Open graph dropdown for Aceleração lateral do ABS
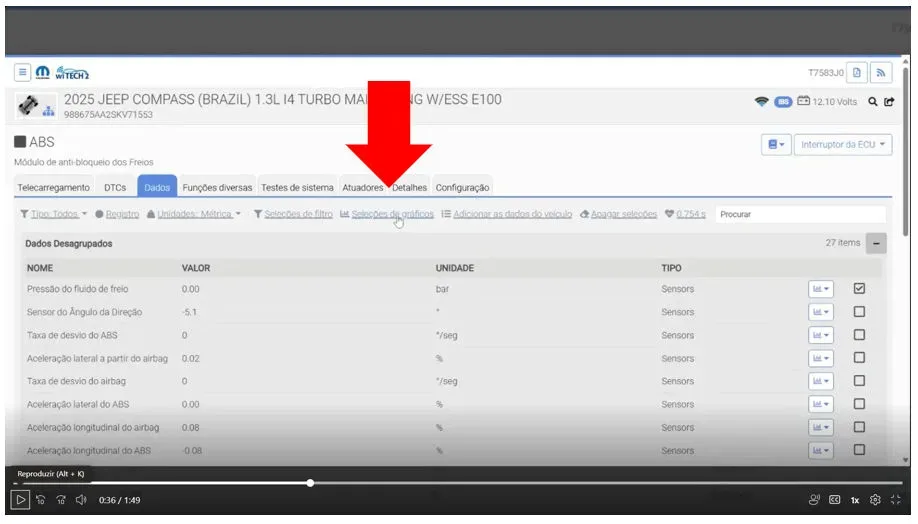The image size is (918, 524). tap(821, 404)
